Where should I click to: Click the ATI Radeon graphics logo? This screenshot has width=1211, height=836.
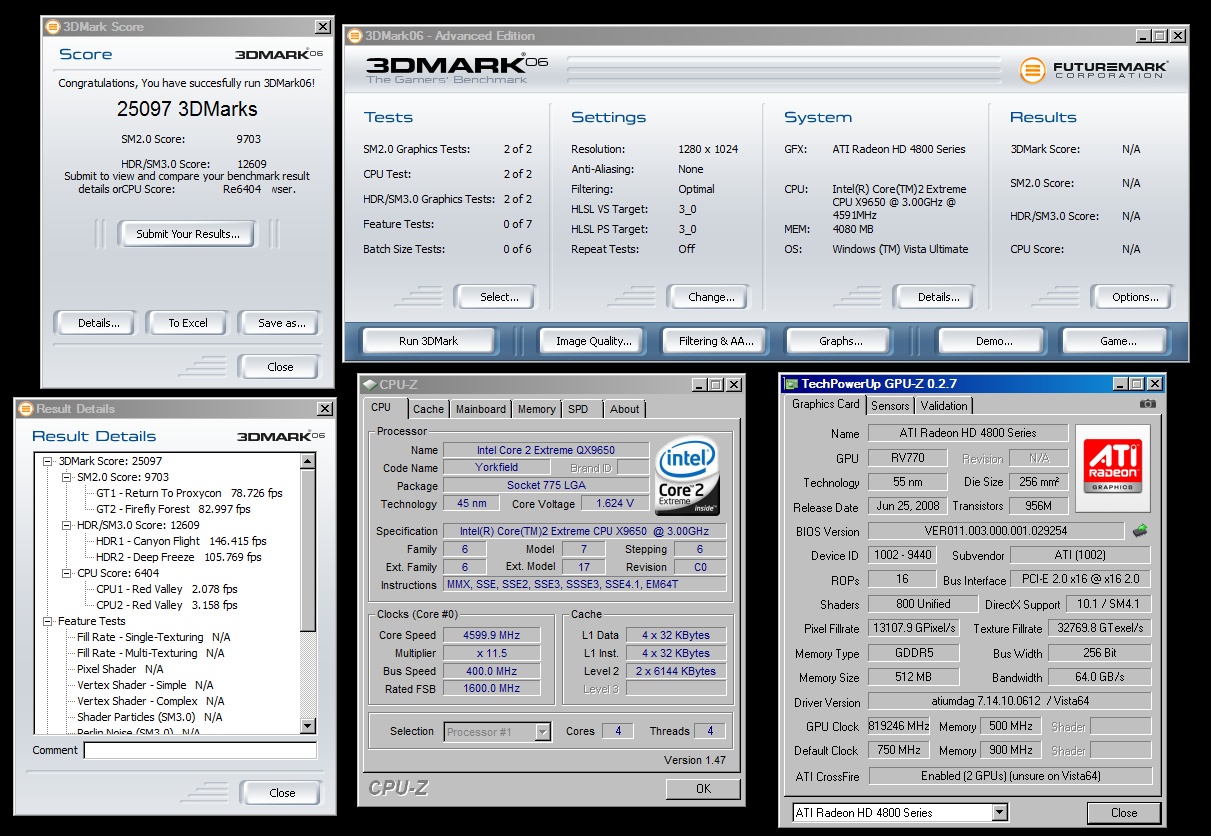tap(1112, 467)
